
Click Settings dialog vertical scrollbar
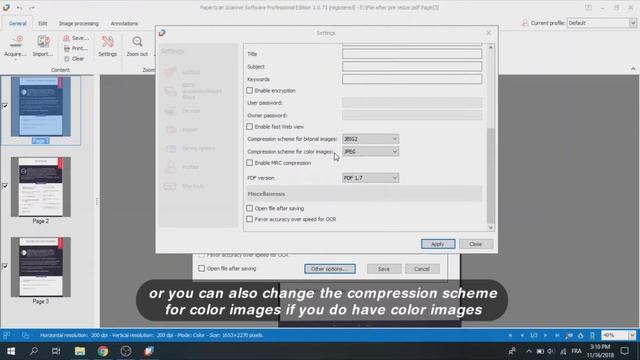click(491, 176)
